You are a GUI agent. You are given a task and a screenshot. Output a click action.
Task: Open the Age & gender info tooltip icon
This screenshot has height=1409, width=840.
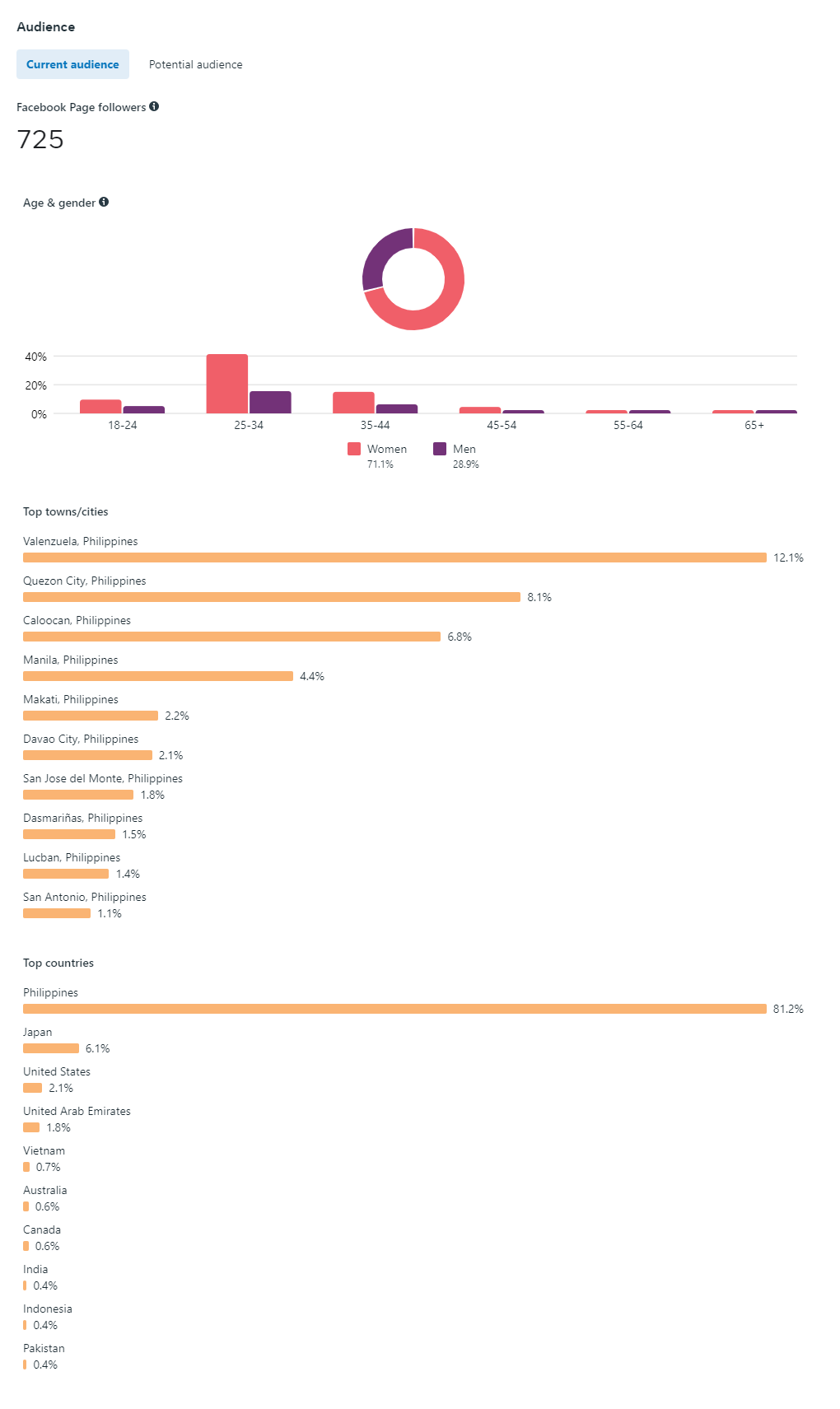pos(104,202)
